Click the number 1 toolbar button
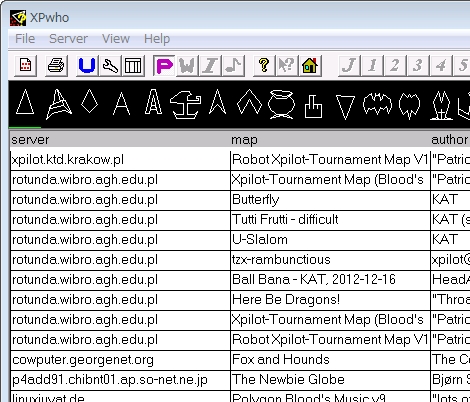This screenshot has height=402, width=470. coord(372,65)
